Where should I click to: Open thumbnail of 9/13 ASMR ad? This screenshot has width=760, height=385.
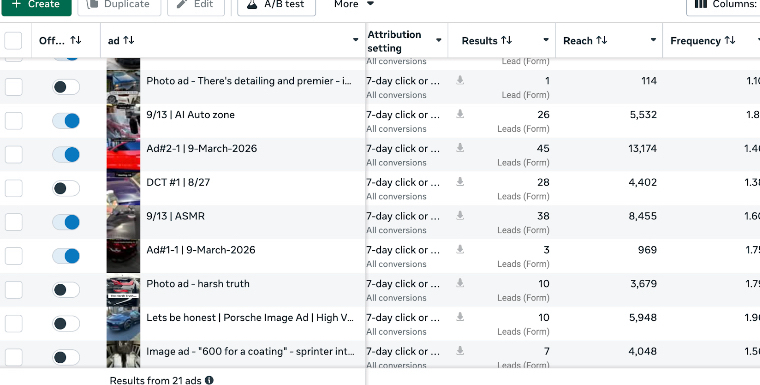pos(124,222)
